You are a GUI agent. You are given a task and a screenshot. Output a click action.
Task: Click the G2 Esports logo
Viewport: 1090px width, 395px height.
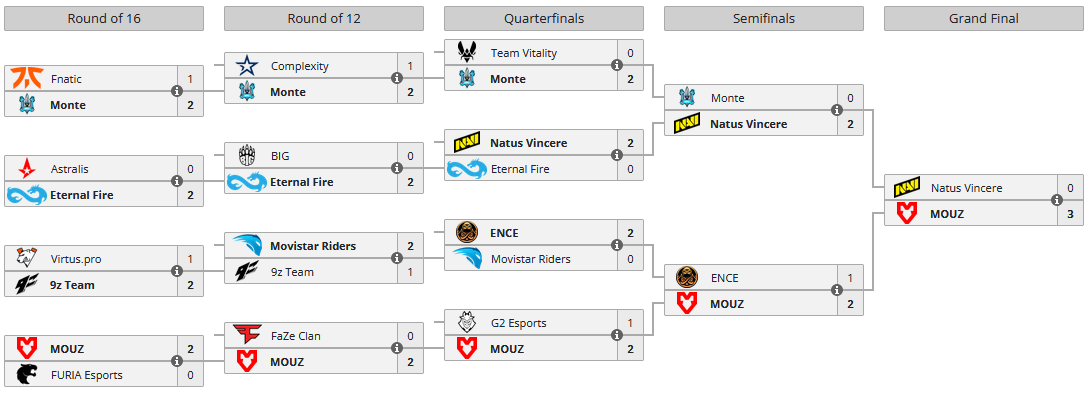pos(466,323)
